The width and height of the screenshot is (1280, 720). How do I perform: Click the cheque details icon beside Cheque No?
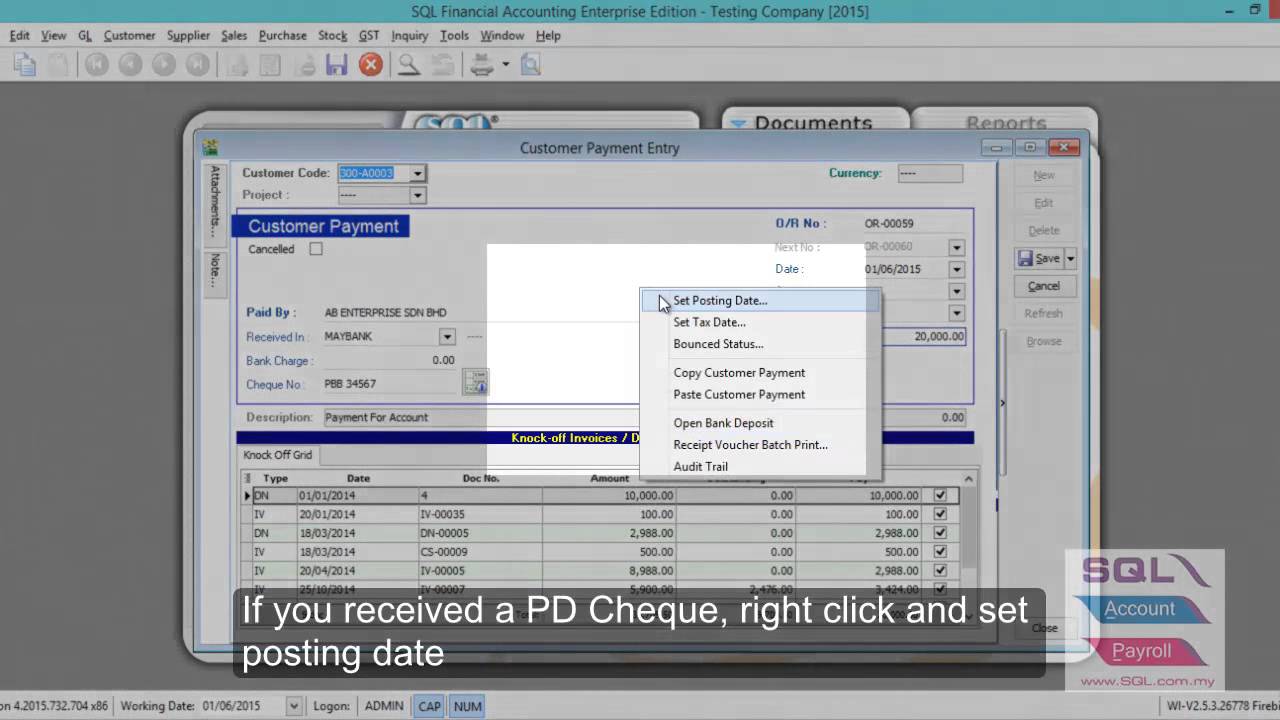pos(475,383)
